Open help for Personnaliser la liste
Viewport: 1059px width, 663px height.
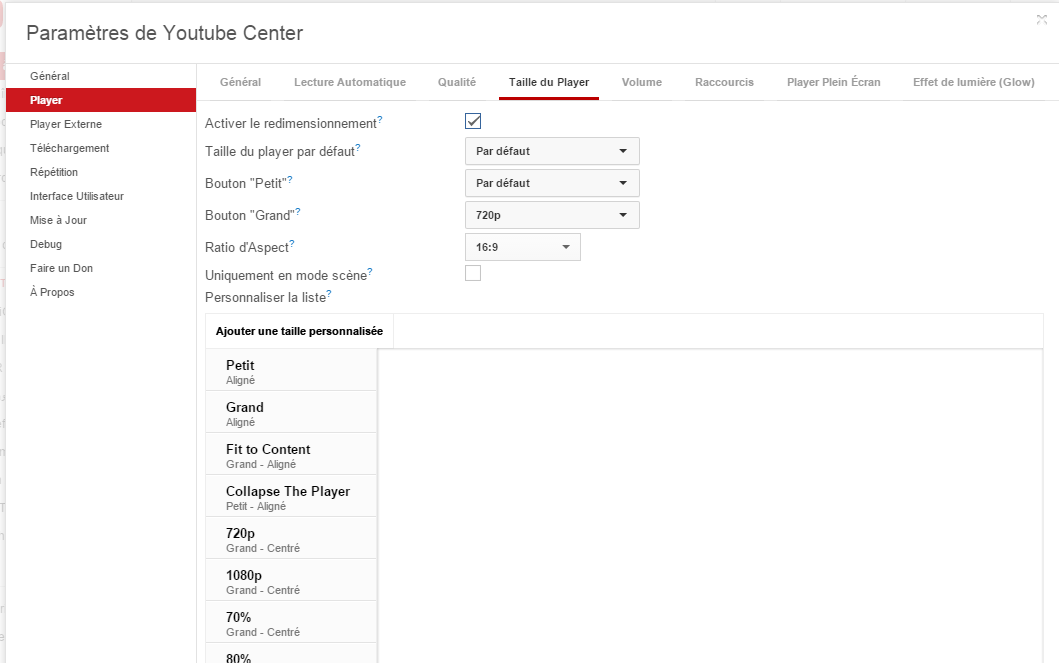pos(329,293)
